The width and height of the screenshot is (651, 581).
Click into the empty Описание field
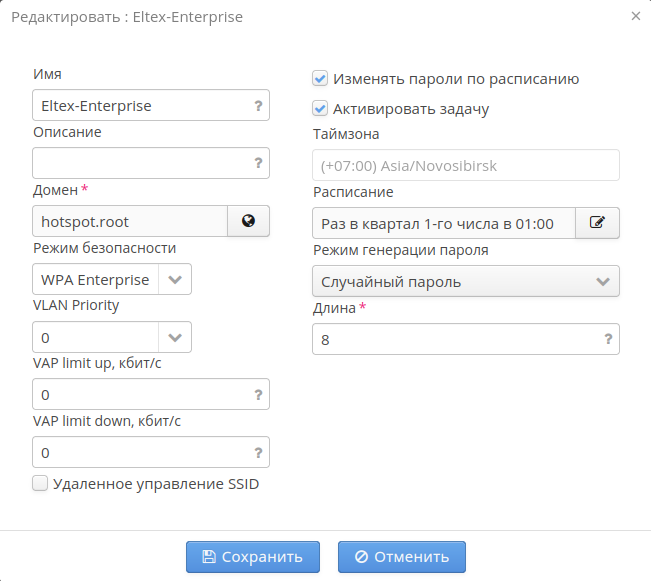(x=140, y=163)
